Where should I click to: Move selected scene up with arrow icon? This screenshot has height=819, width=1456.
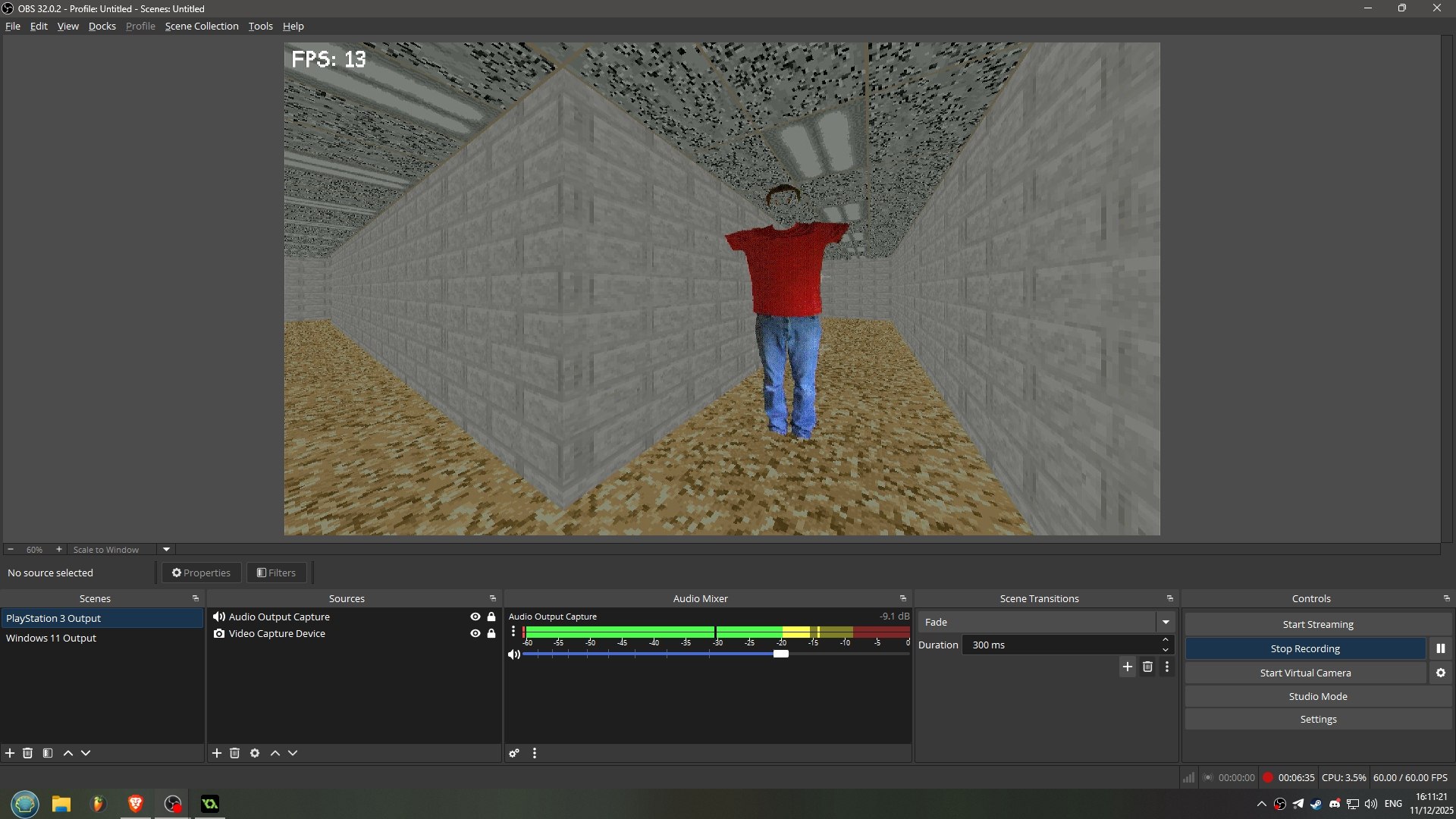68,753
